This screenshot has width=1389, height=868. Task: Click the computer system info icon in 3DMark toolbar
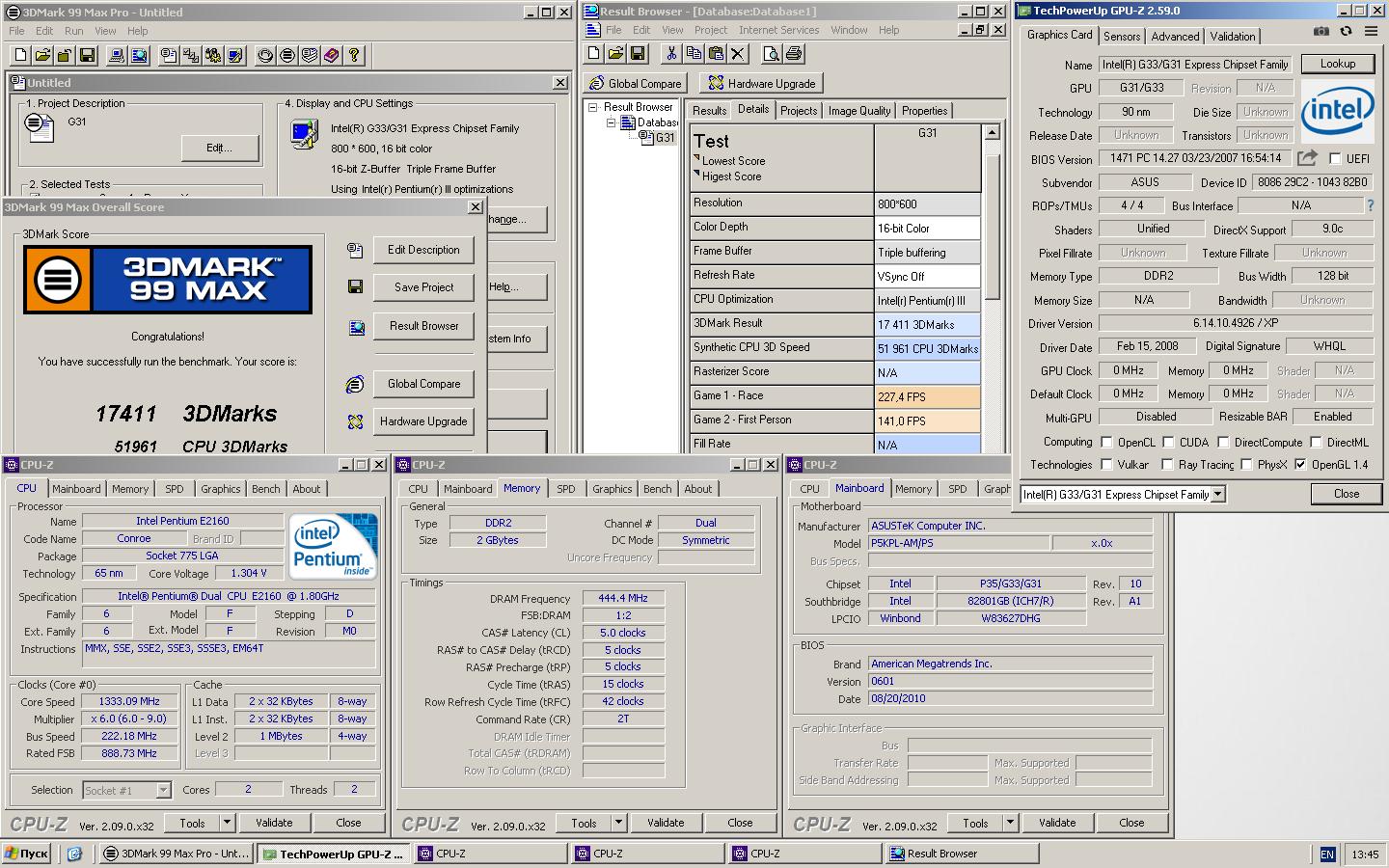[x=118, y=55]
